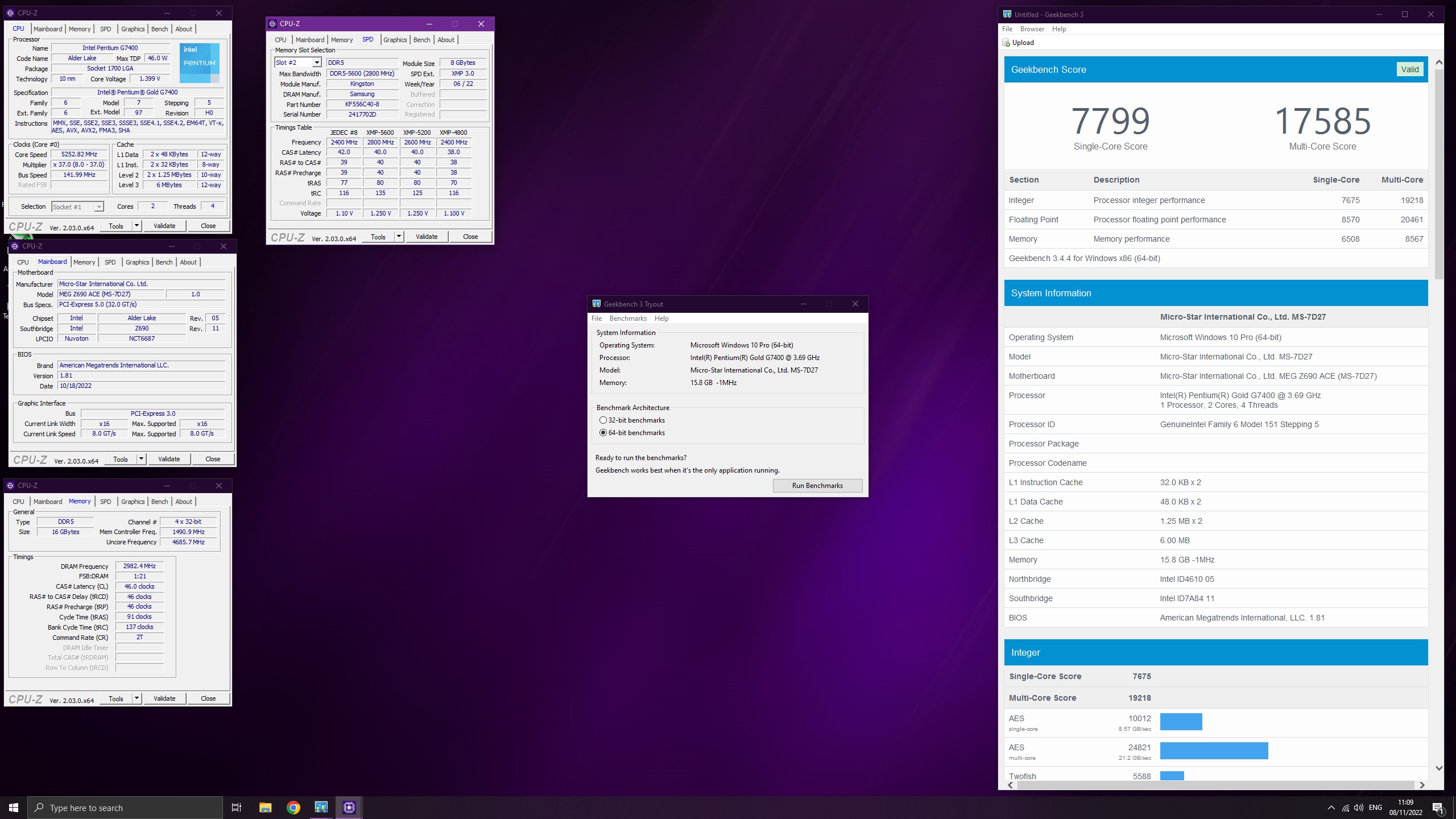
Task: Launch Google Chrome from taskbar
Action: [x=293, y=808]
